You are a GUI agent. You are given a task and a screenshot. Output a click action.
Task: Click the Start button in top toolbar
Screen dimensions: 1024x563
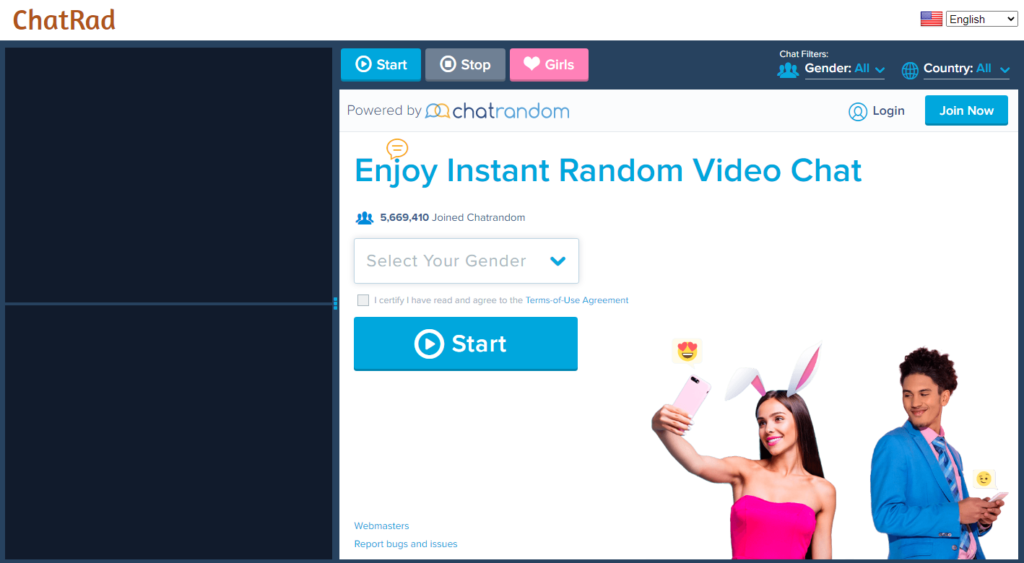coord(381,65)
